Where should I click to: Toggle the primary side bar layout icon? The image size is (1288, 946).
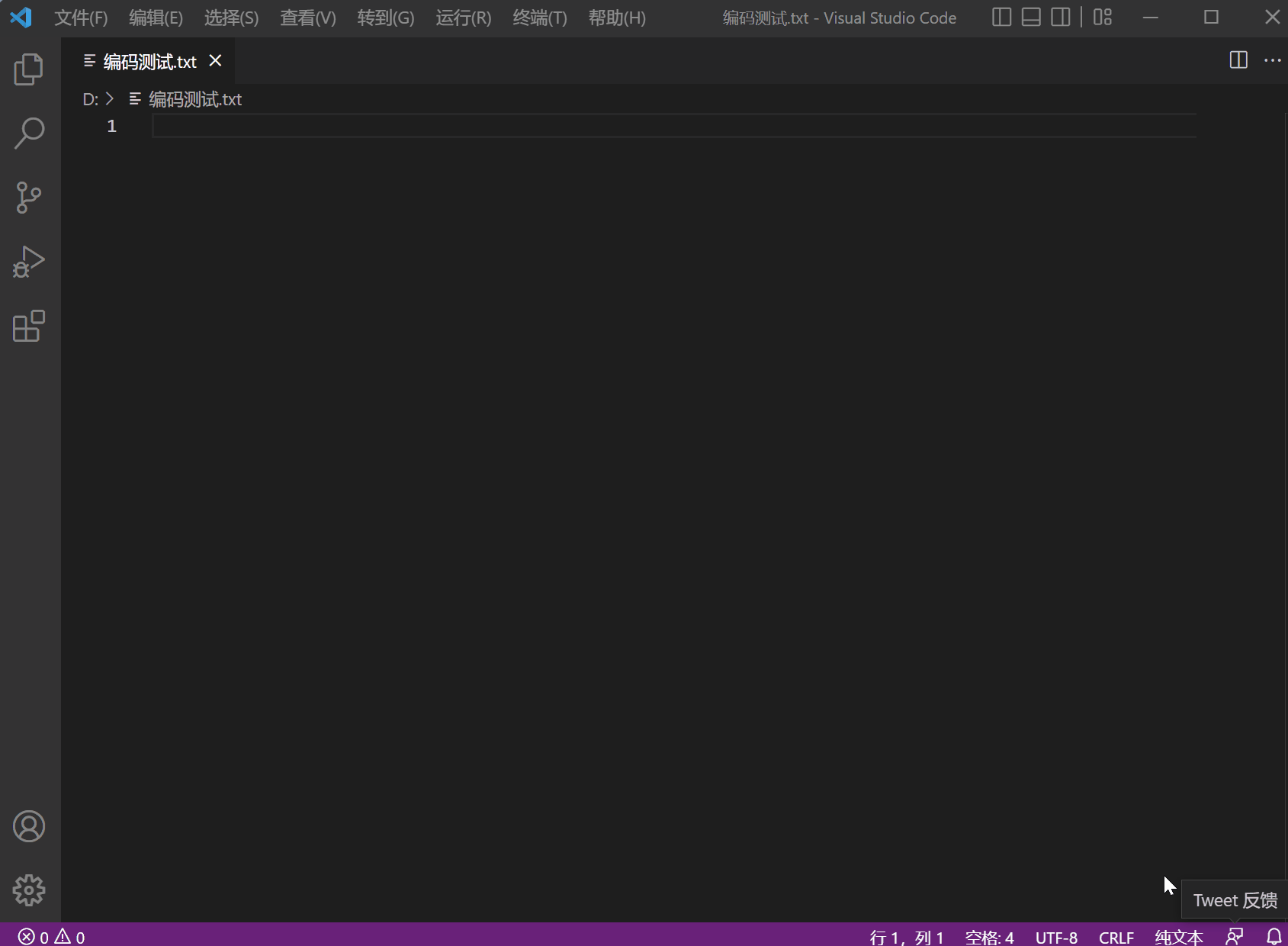(x=1001, y=17)
